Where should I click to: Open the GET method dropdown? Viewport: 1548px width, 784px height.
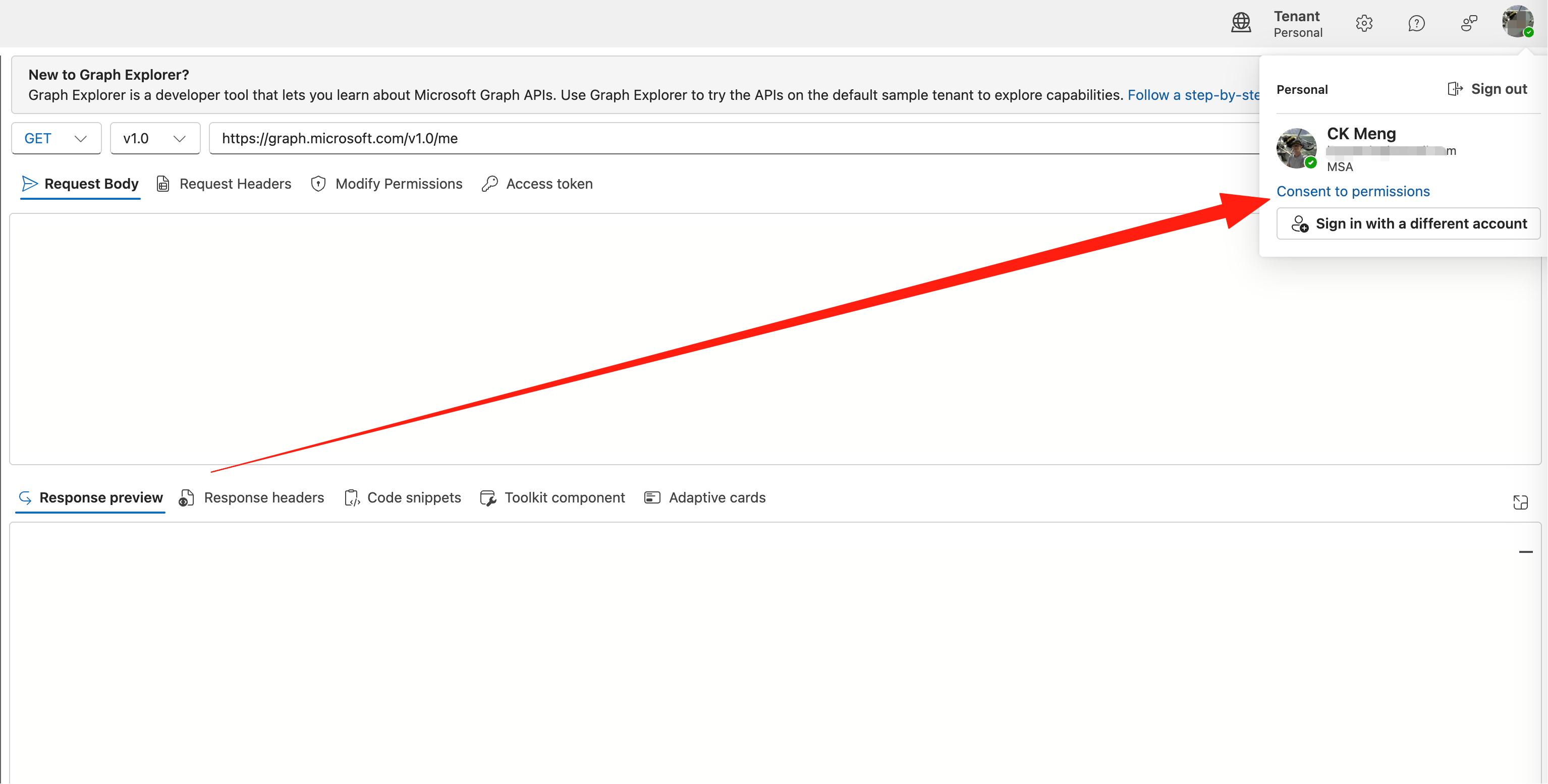tap(56, 139)
